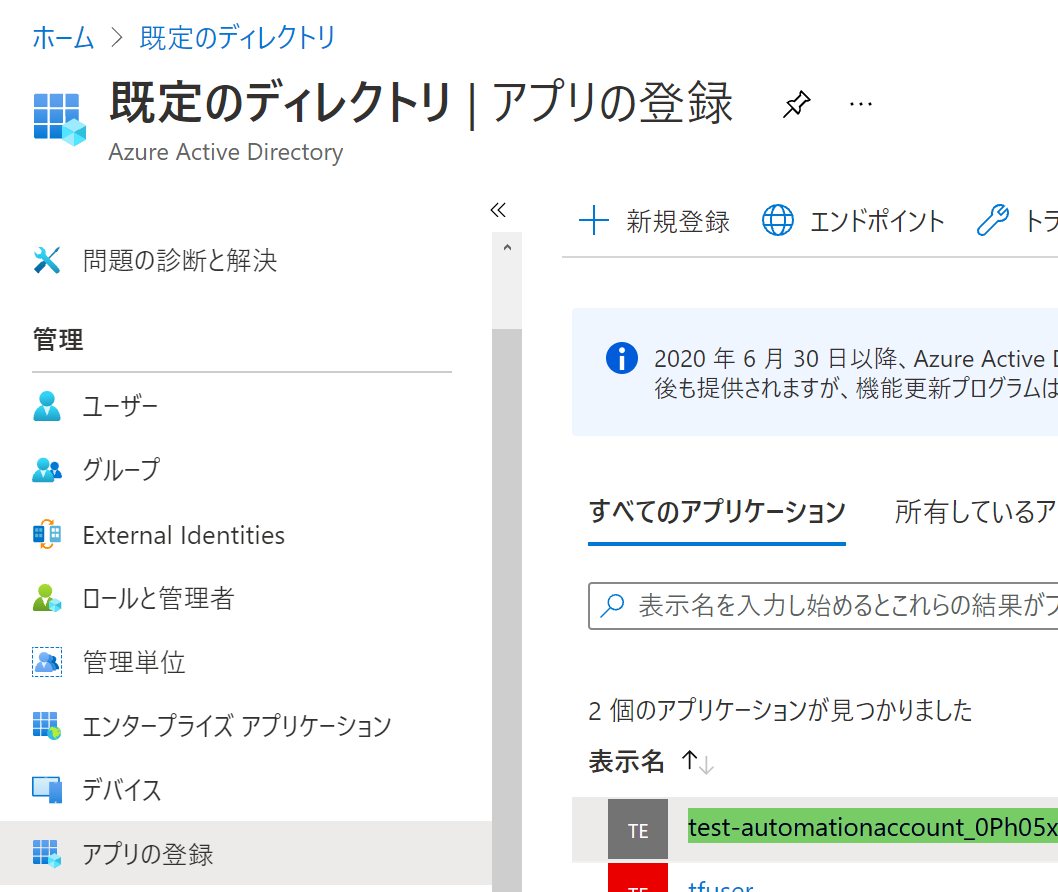Click the グループ group icon

(47, 470)
